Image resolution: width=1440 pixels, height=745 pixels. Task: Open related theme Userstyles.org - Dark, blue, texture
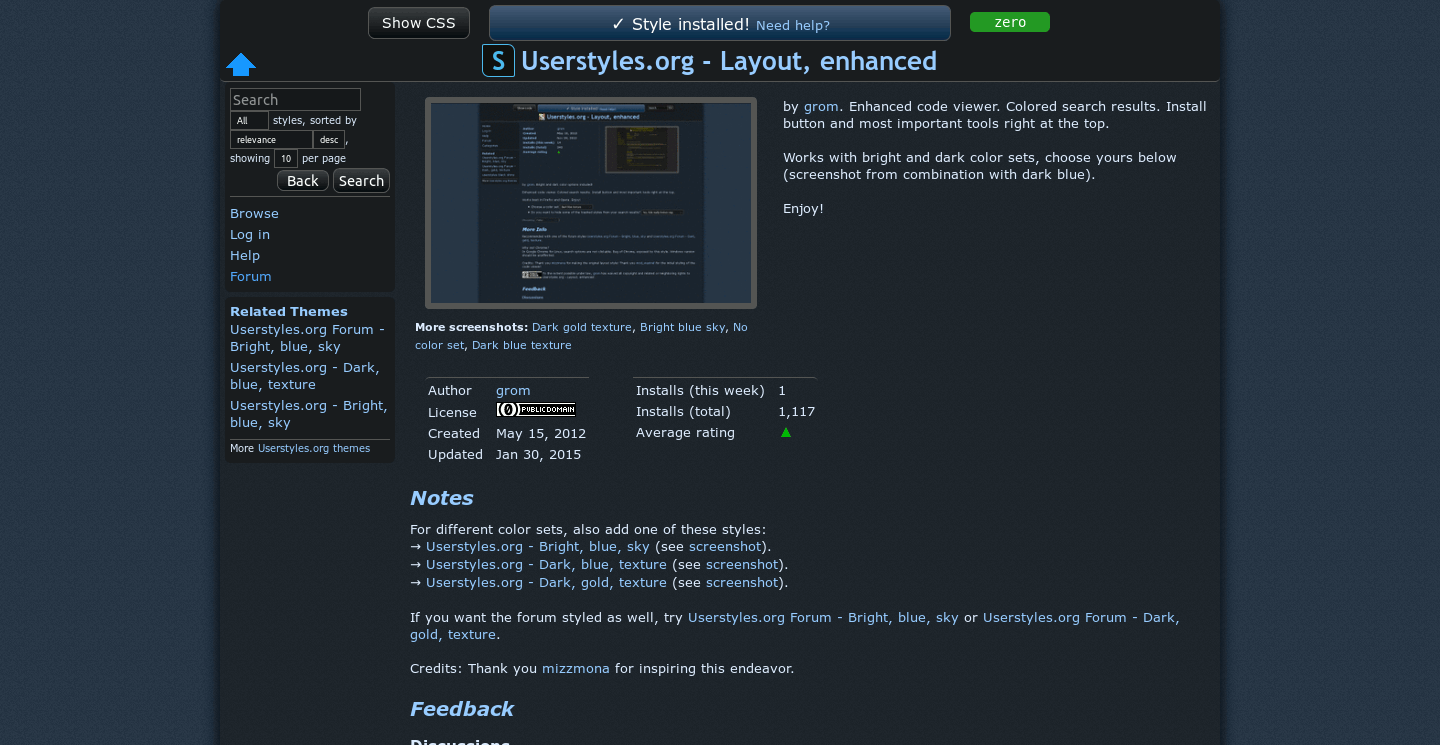pos(304,376)
